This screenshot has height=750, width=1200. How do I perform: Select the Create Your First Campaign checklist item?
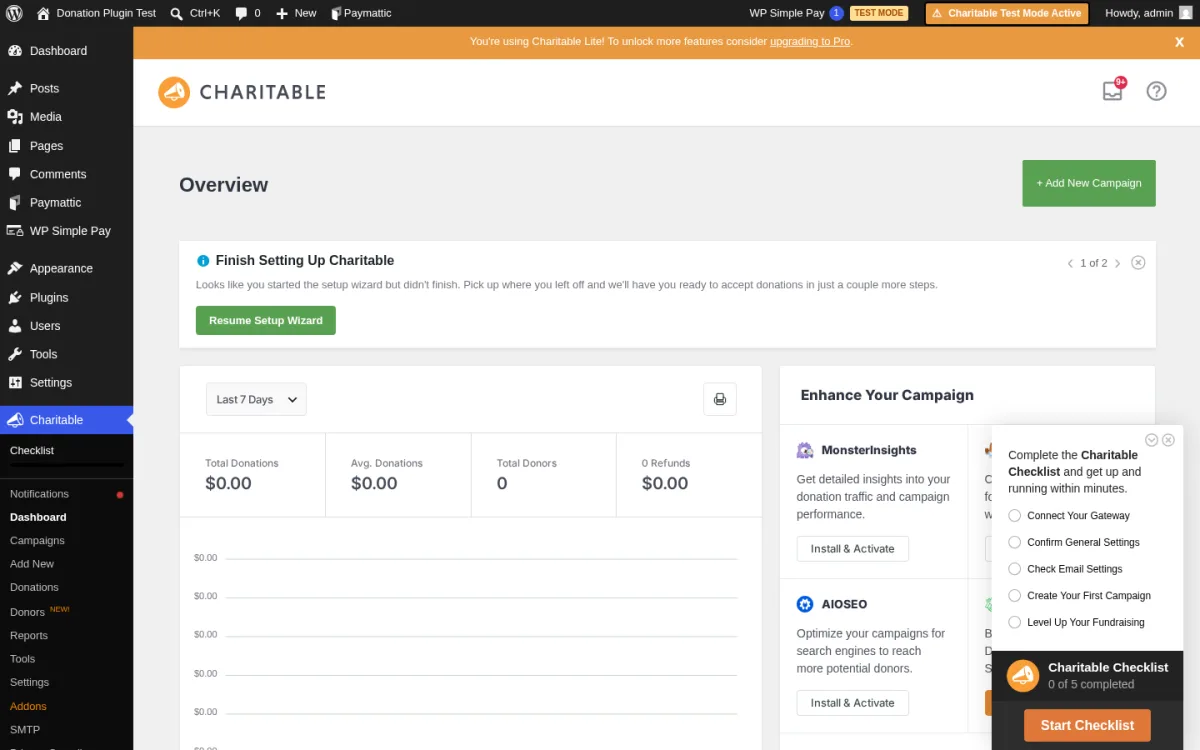[1079, 595]
